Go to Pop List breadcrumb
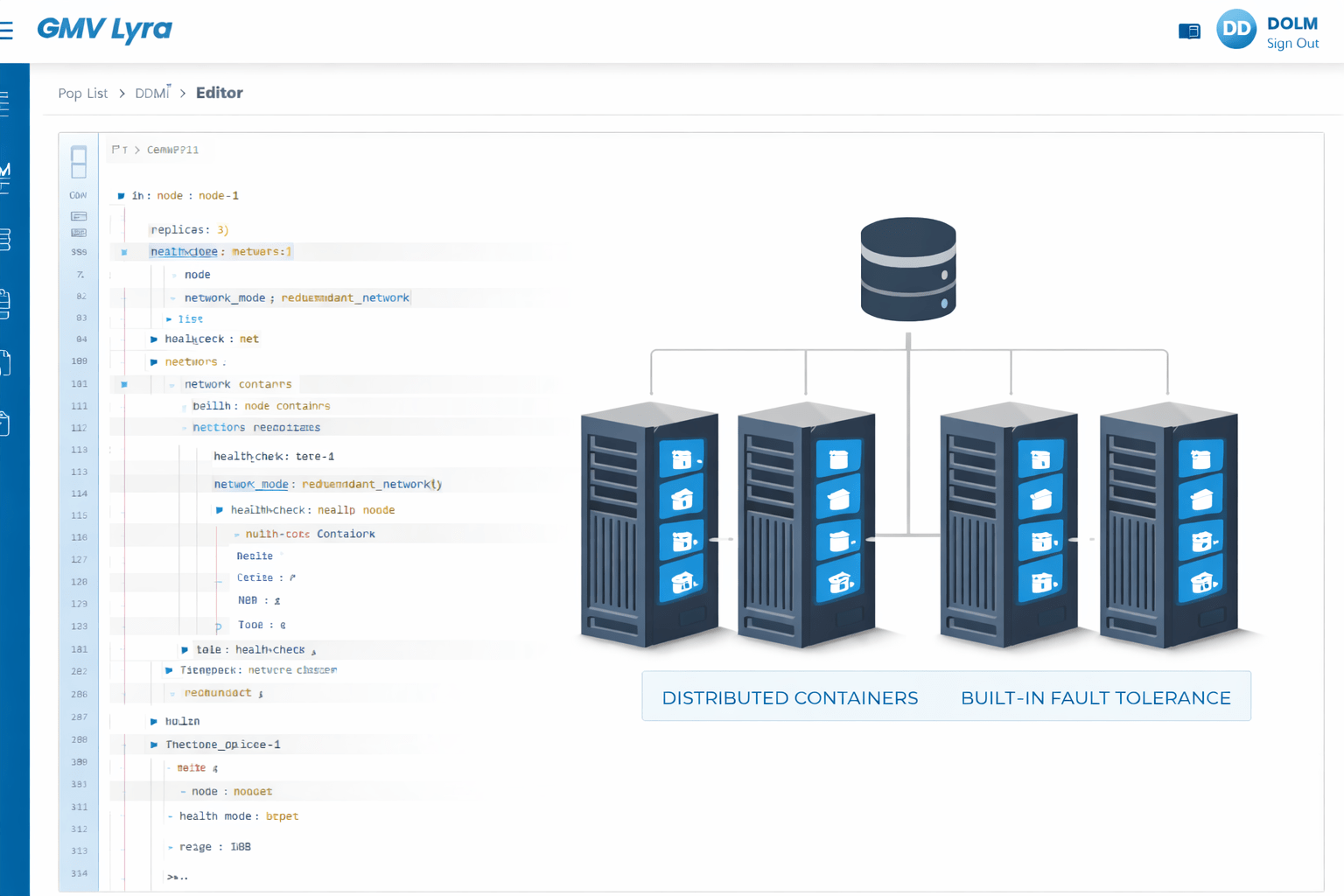1344x896 pixels. (x=82, y=94)
